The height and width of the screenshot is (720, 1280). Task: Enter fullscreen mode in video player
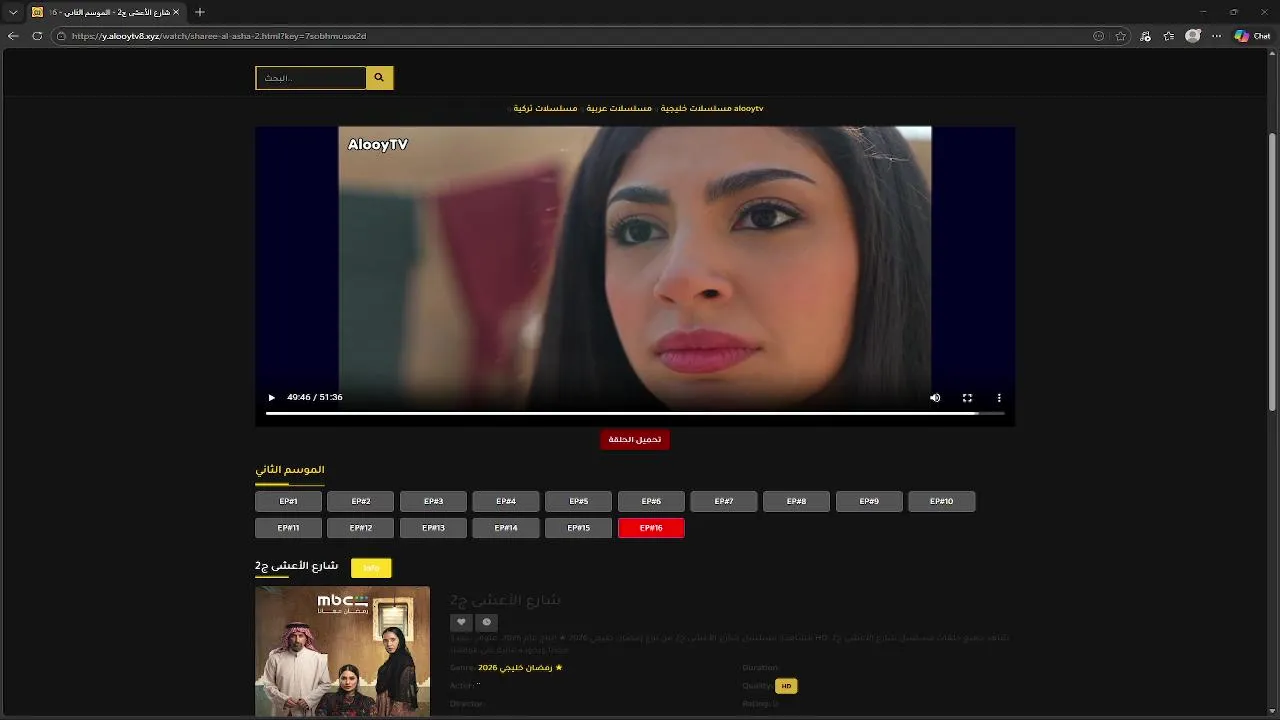click(x=967, y=398)
